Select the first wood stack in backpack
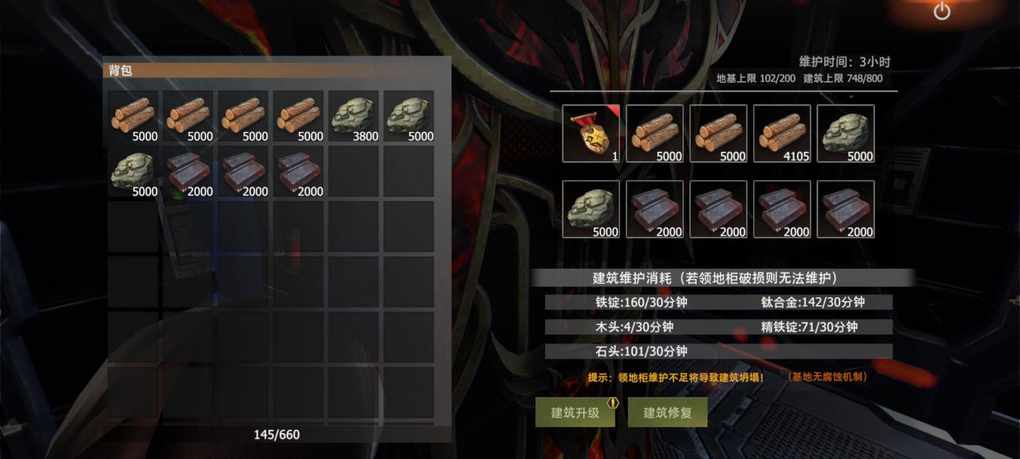 [x=133, y=118]
